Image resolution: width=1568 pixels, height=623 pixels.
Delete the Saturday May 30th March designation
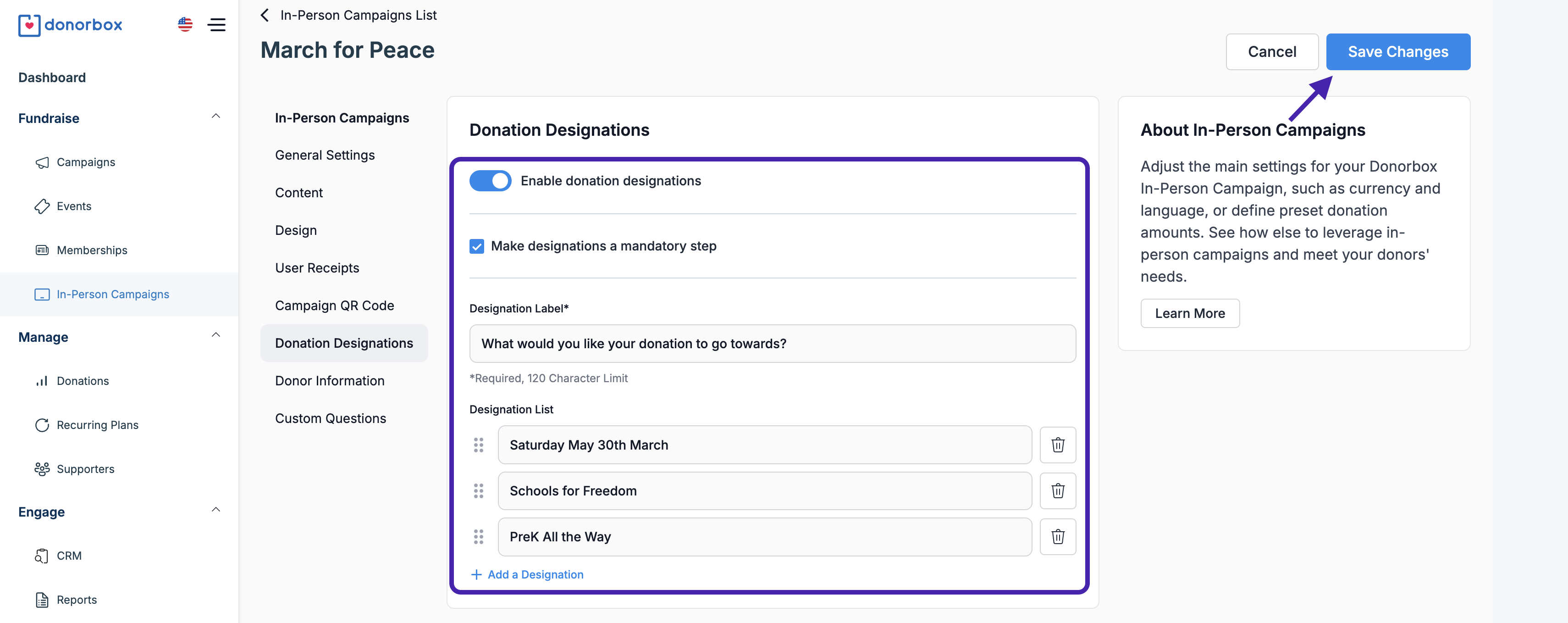tap(1057, 445)
